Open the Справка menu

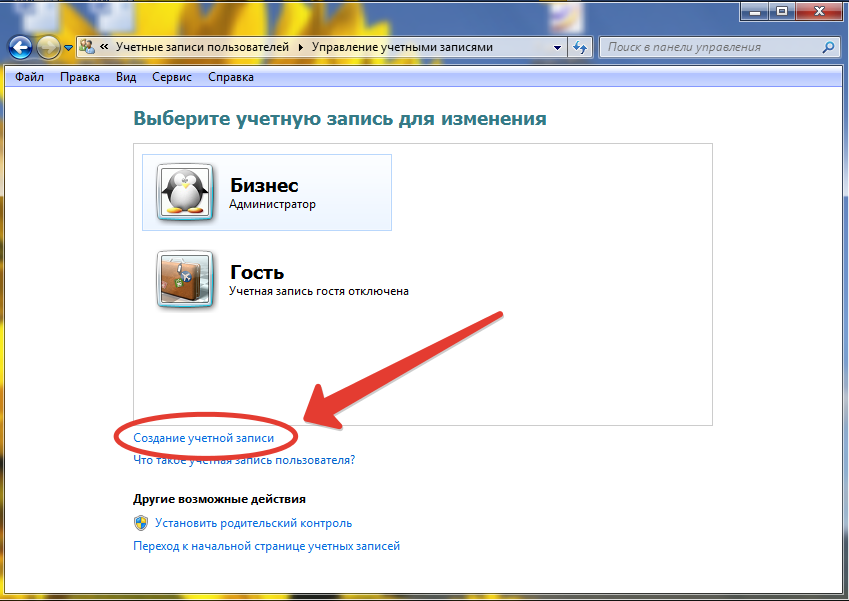point(231,77)
